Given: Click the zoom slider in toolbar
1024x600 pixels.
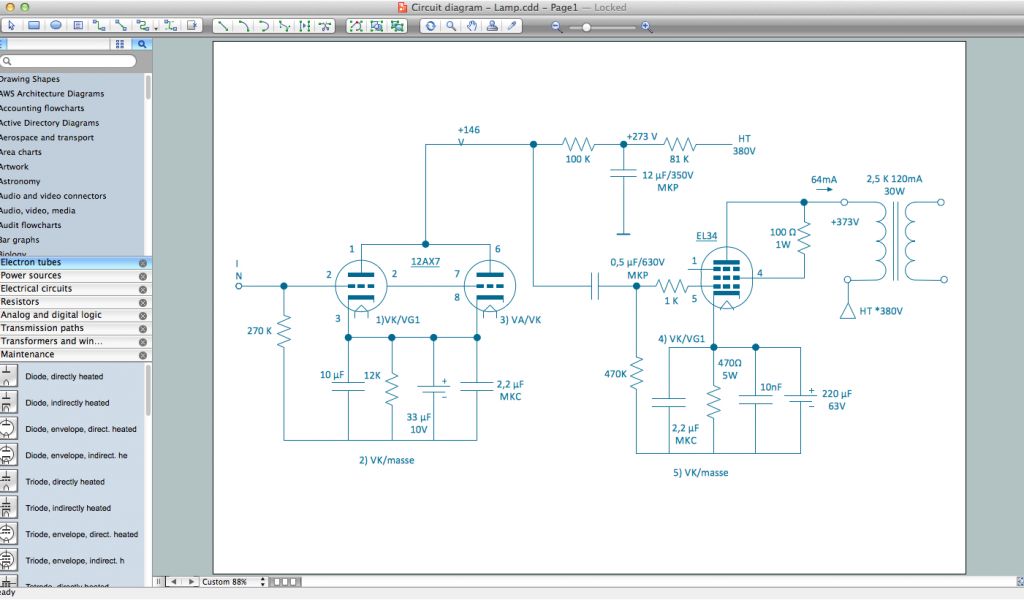Looking at the screenshot, I should click(587, 27).
